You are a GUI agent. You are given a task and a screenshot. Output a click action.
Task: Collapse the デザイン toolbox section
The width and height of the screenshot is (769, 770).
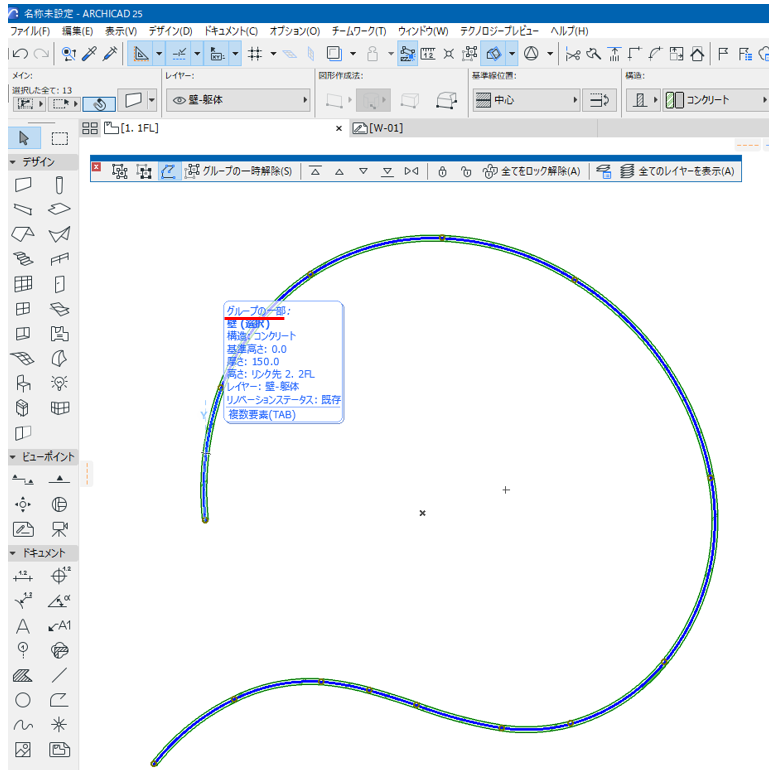13,162
